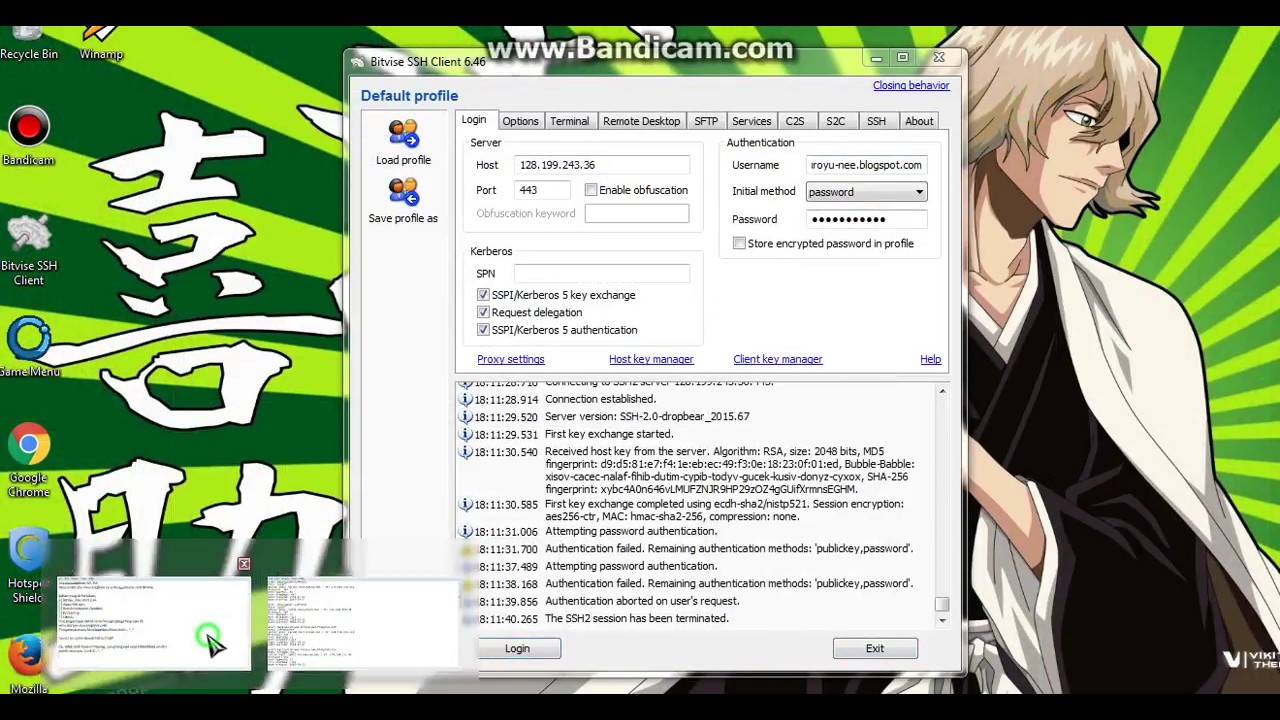The width and height of the screenshot is (1280, 720).
Task: Open the Initial method dropdown
Action: (866, 192)
